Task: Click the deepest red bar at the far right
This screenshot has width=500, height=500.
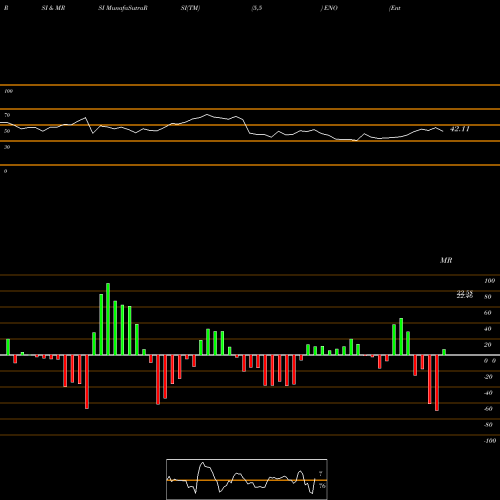Action: [437, 383]
